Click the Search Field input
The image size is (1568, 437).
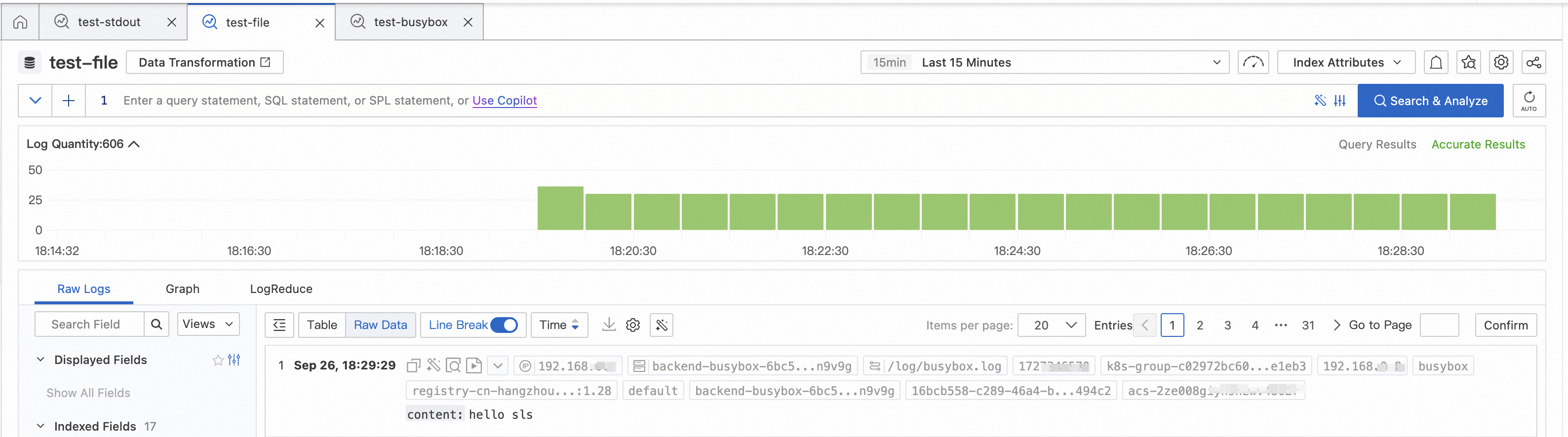pyautogui.click(x=89, y=325)
